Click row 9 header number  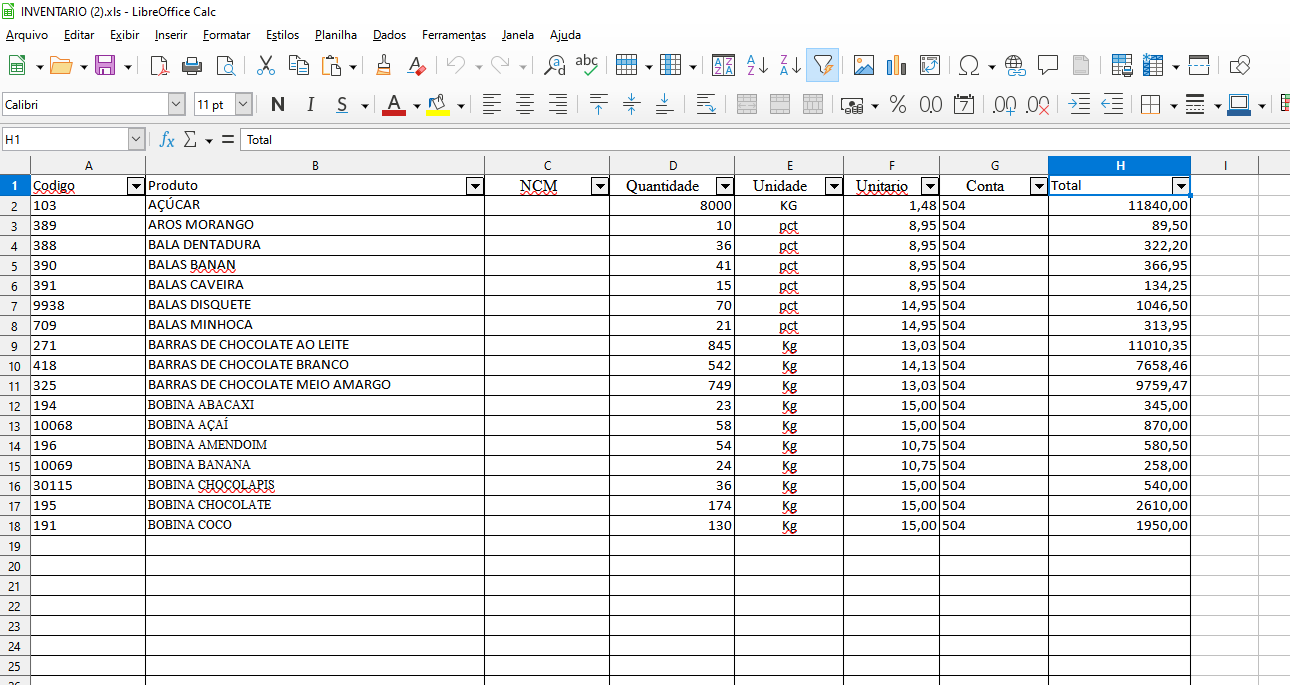[x=14, y=346]
